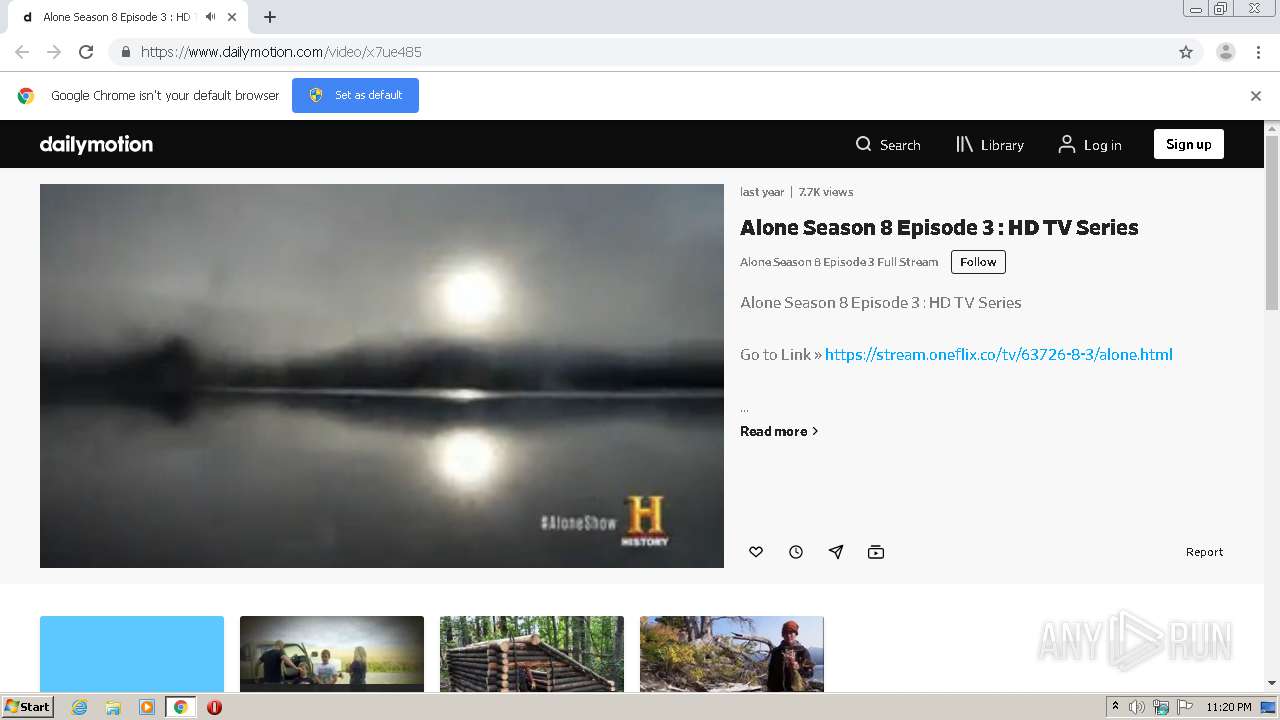1280x720 pixels.
Task: Open the thumbnail of person holding fish
Action: click(732, 653)
